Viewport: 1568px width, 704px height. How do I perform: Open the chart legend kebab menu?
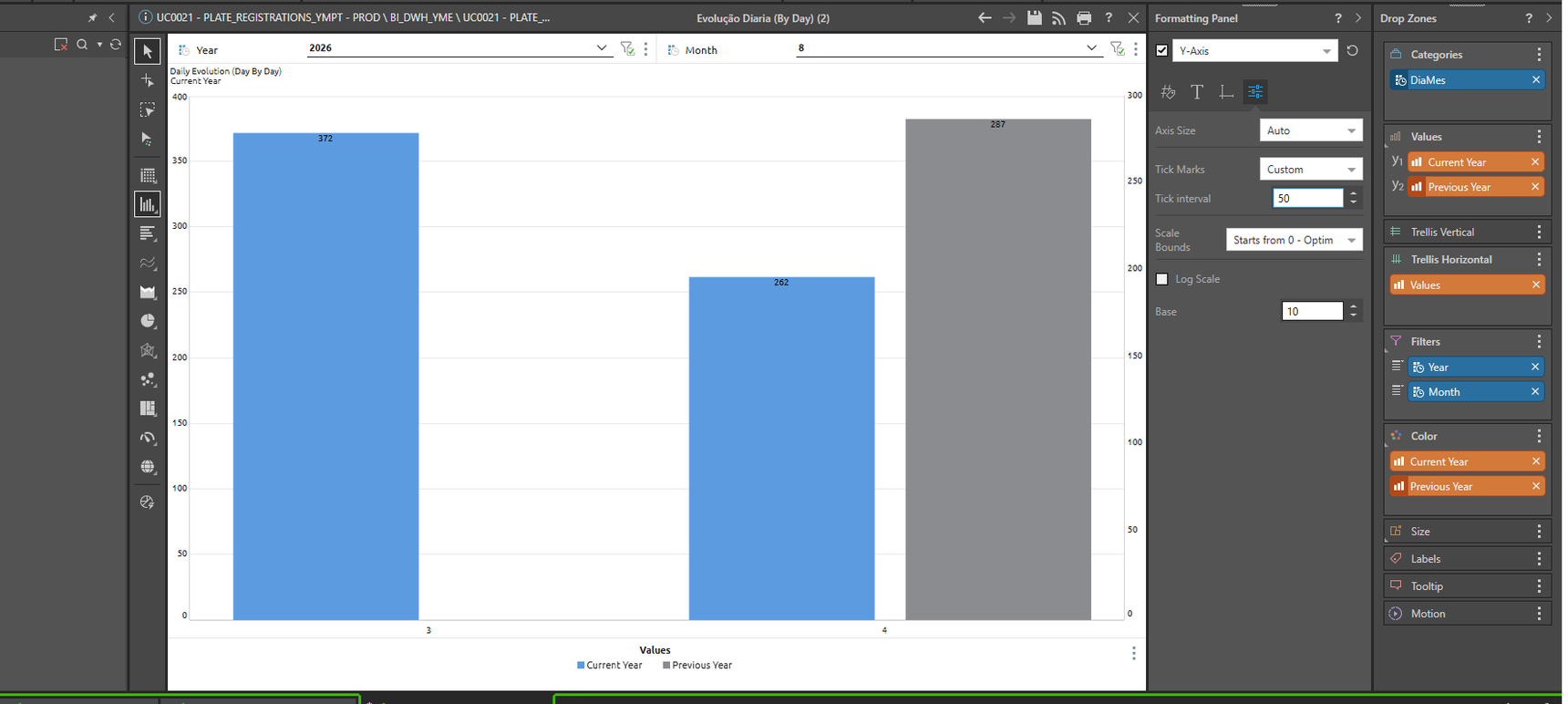(1134, 653)
